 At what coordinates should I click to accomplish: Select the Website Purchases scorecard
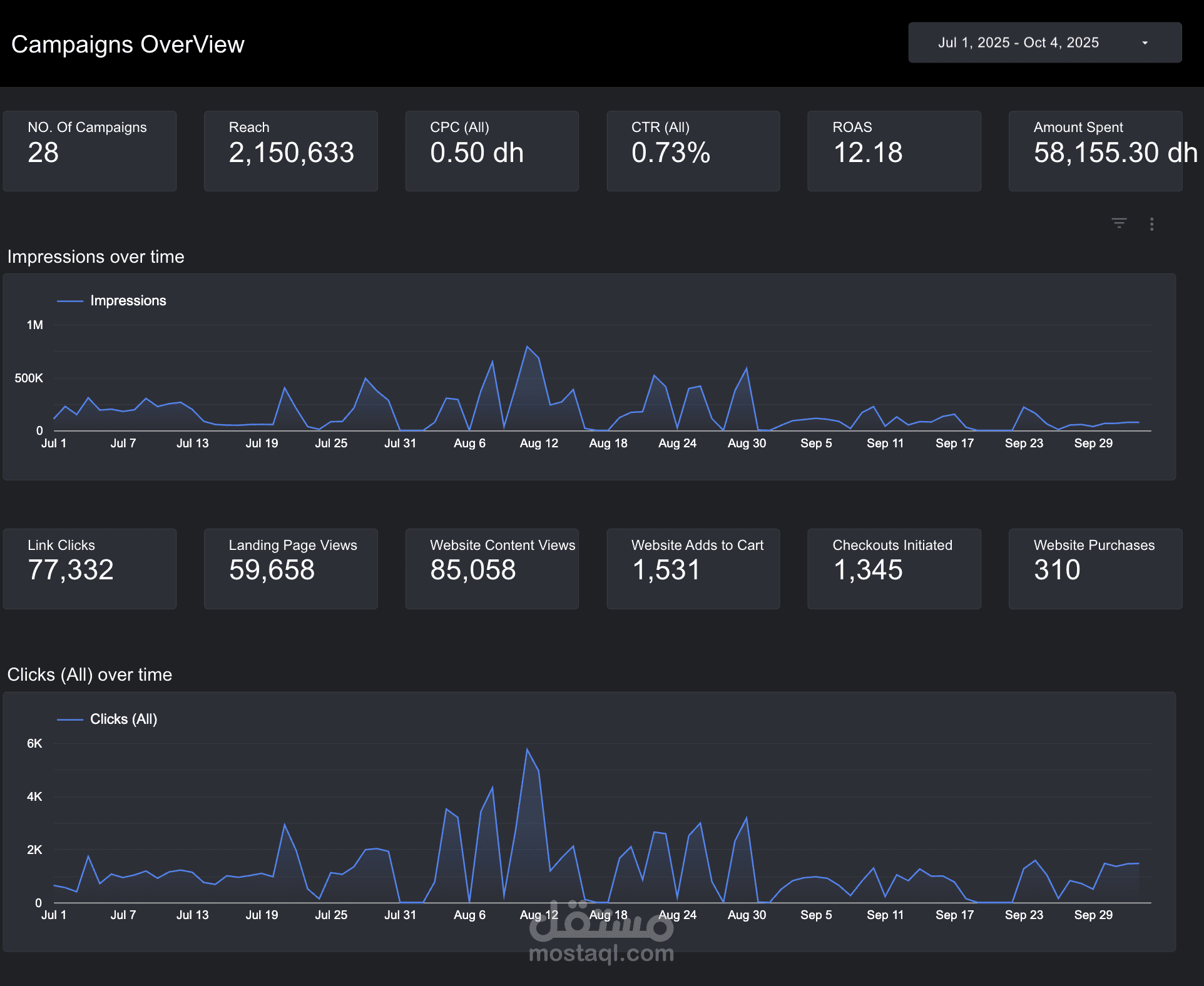[x=1095, y=568]
